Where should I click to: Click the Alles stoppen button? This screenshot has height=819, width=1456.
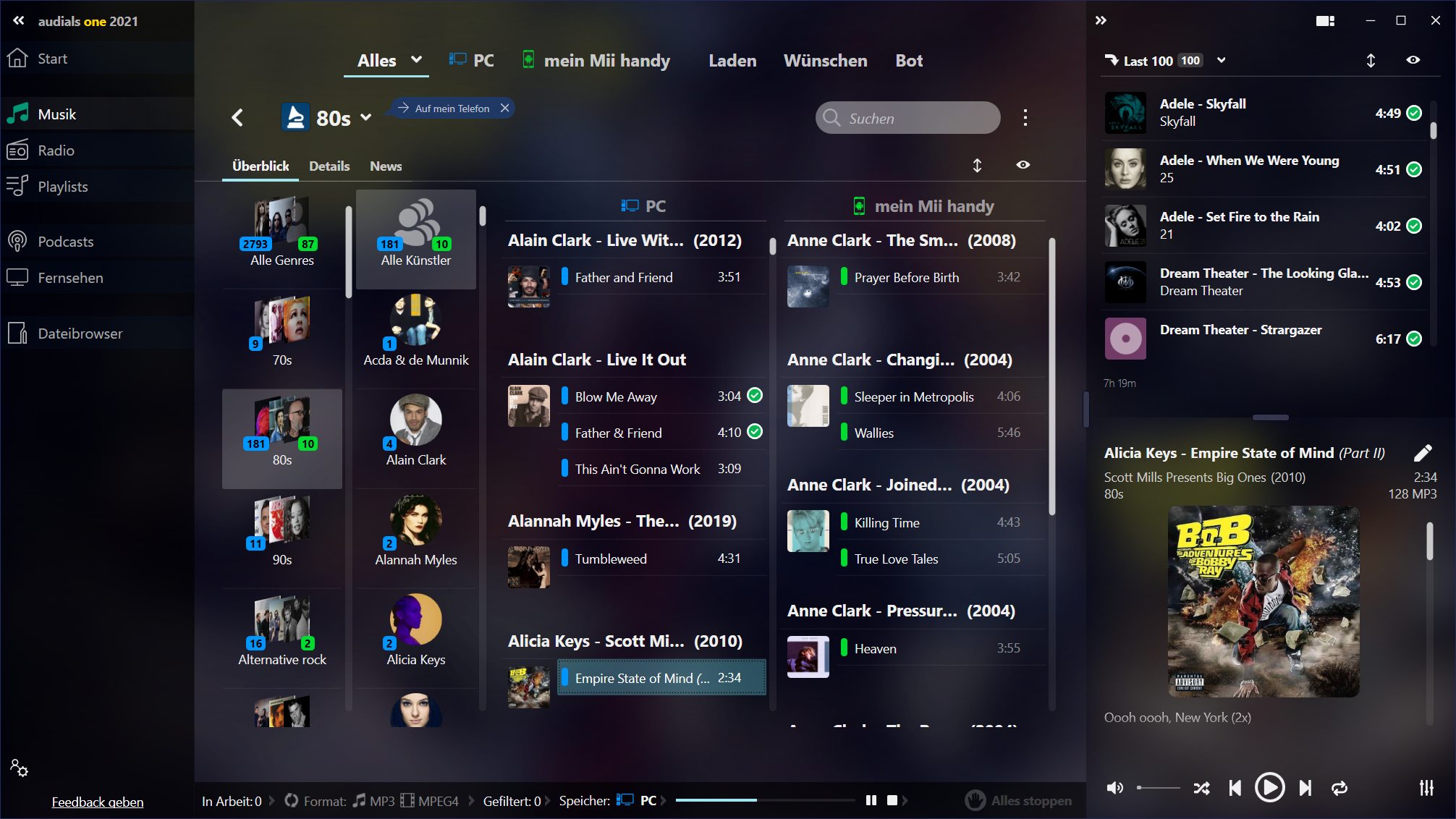tap(1018, 800)
